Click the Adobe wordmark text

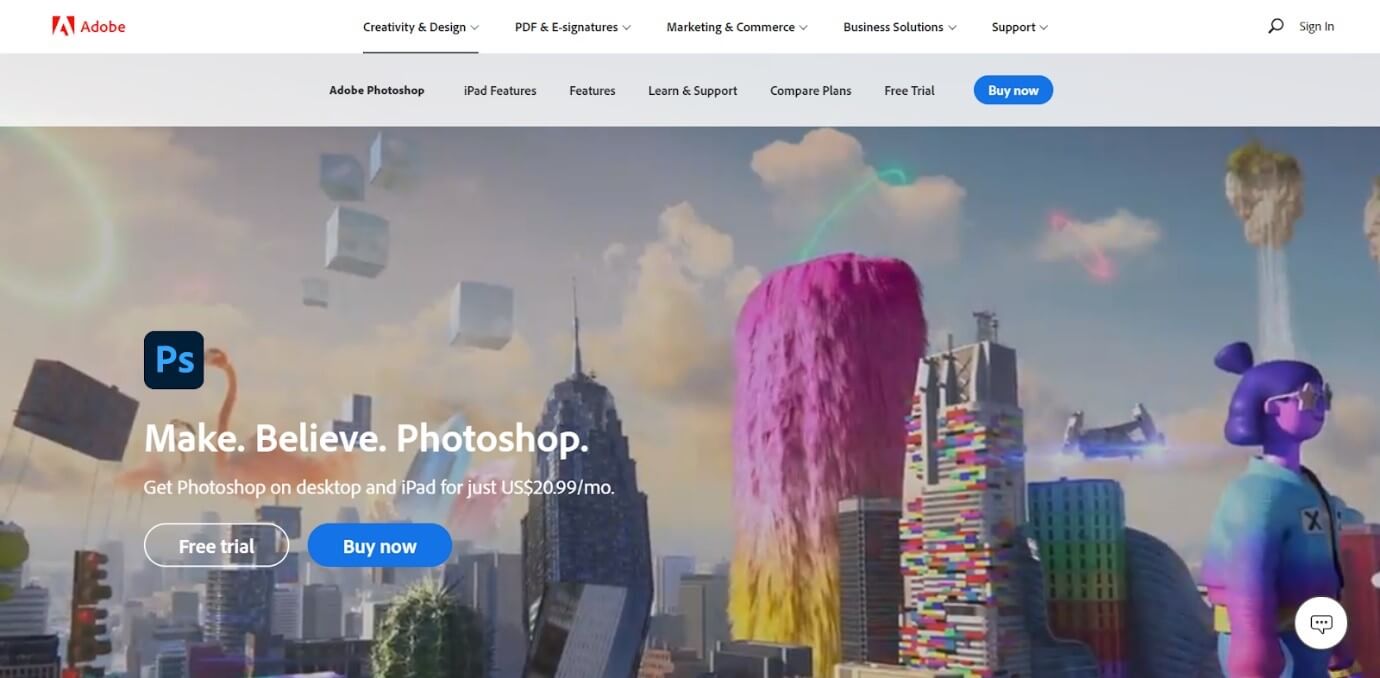(103, 27)
